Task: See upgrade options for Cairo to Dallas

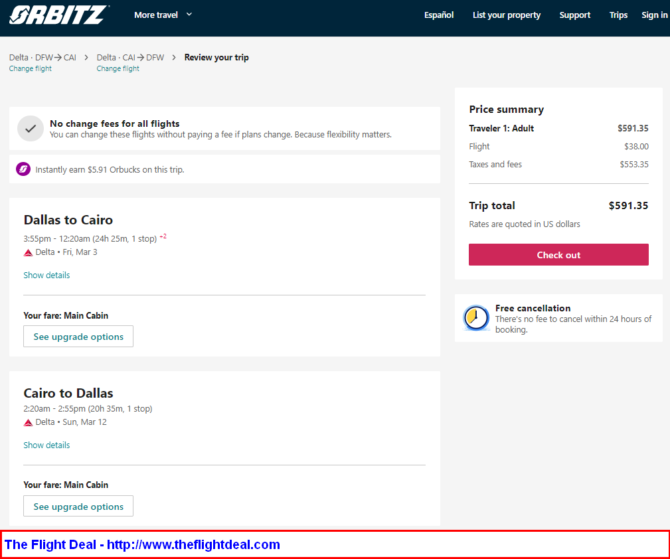Action: pyautogui.click(x=78, y=506)
